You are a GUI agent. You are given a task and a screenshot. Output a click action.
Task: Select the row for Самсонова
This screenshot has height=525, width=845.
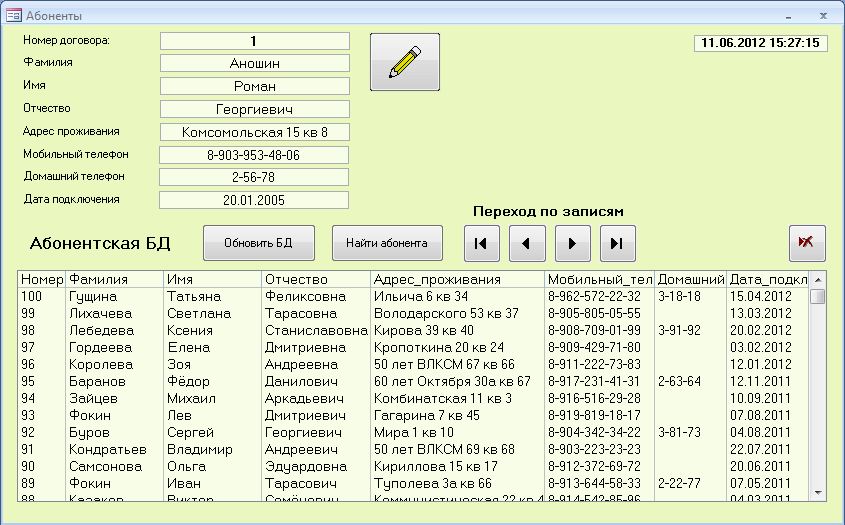point(414,466)
